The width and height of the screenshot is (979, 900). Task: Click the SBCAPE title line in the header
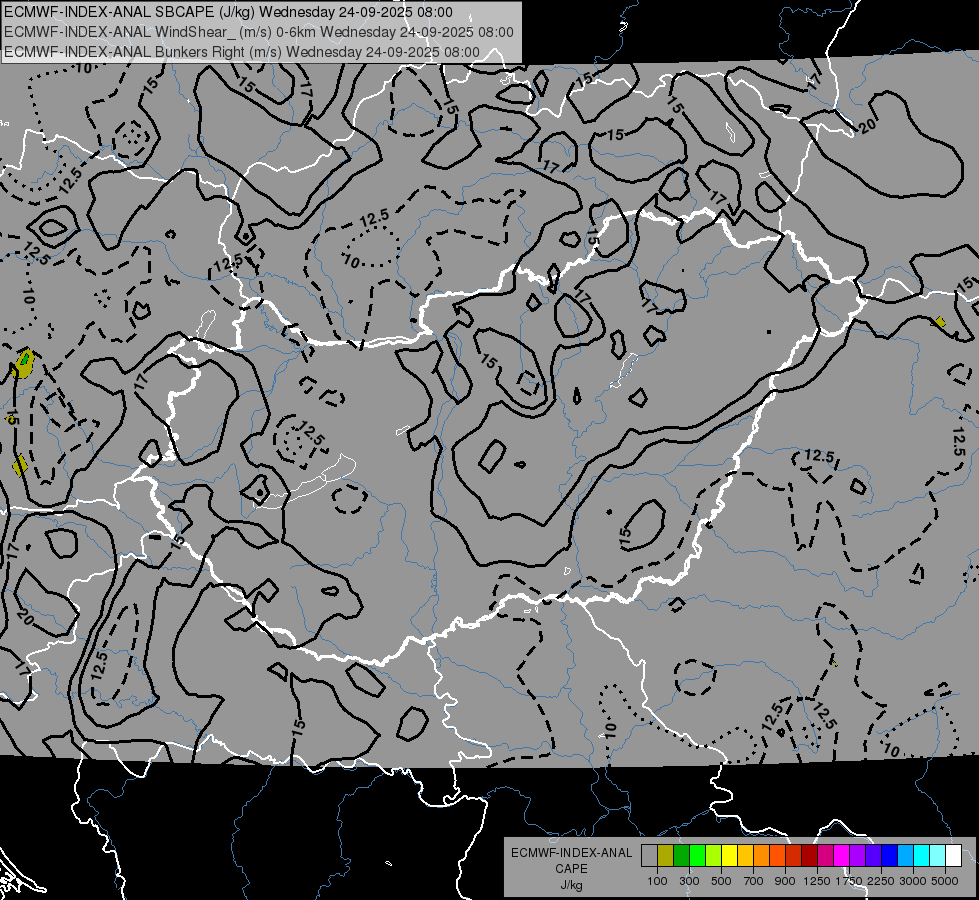click(228, 12)
